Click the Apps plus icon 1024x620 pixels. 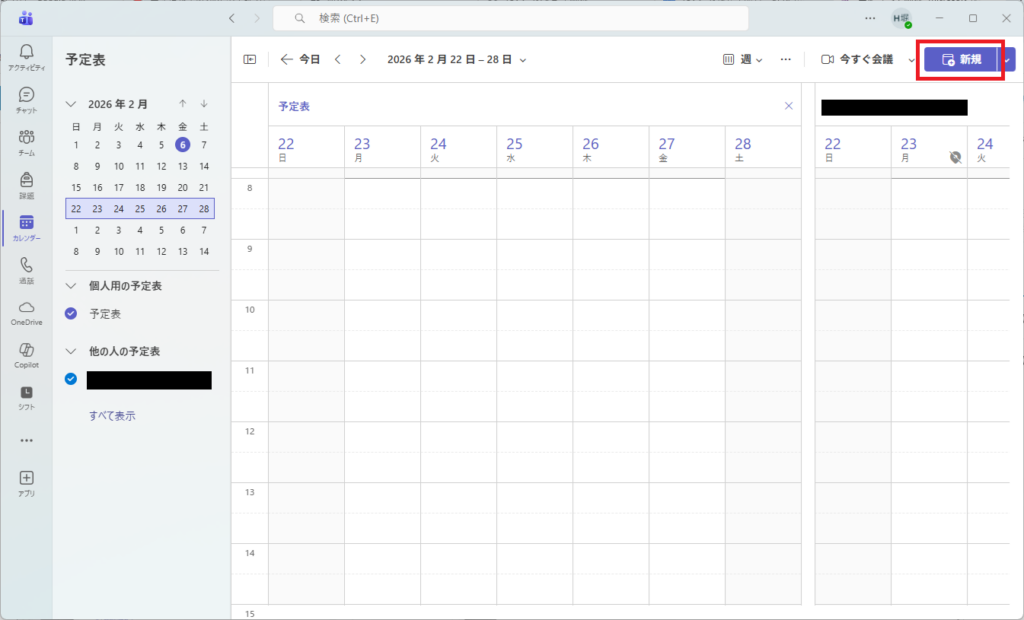point(26,482)
